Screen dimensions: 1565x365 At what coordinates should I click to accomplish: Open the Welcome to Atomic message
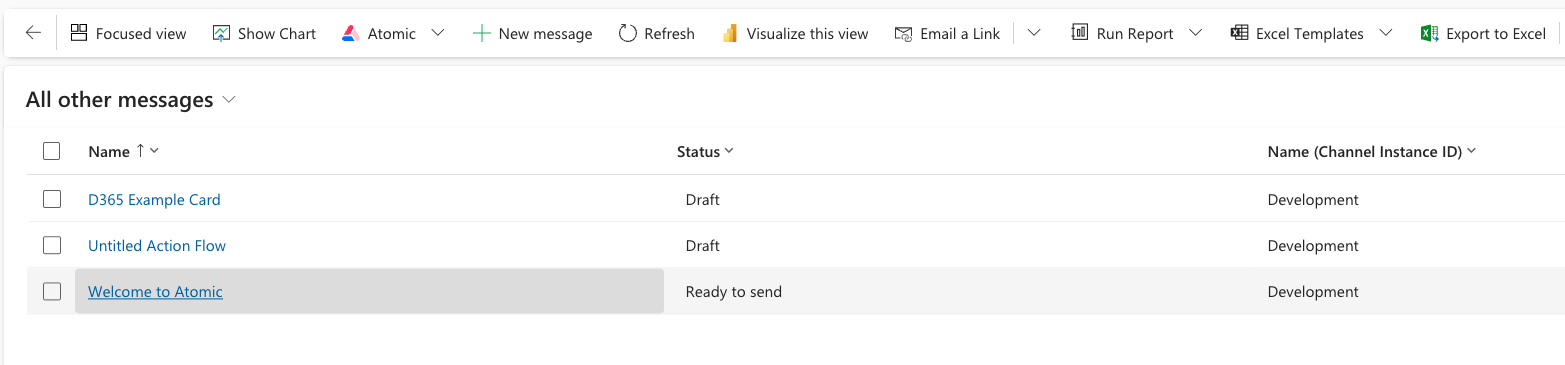coord(155,291)
